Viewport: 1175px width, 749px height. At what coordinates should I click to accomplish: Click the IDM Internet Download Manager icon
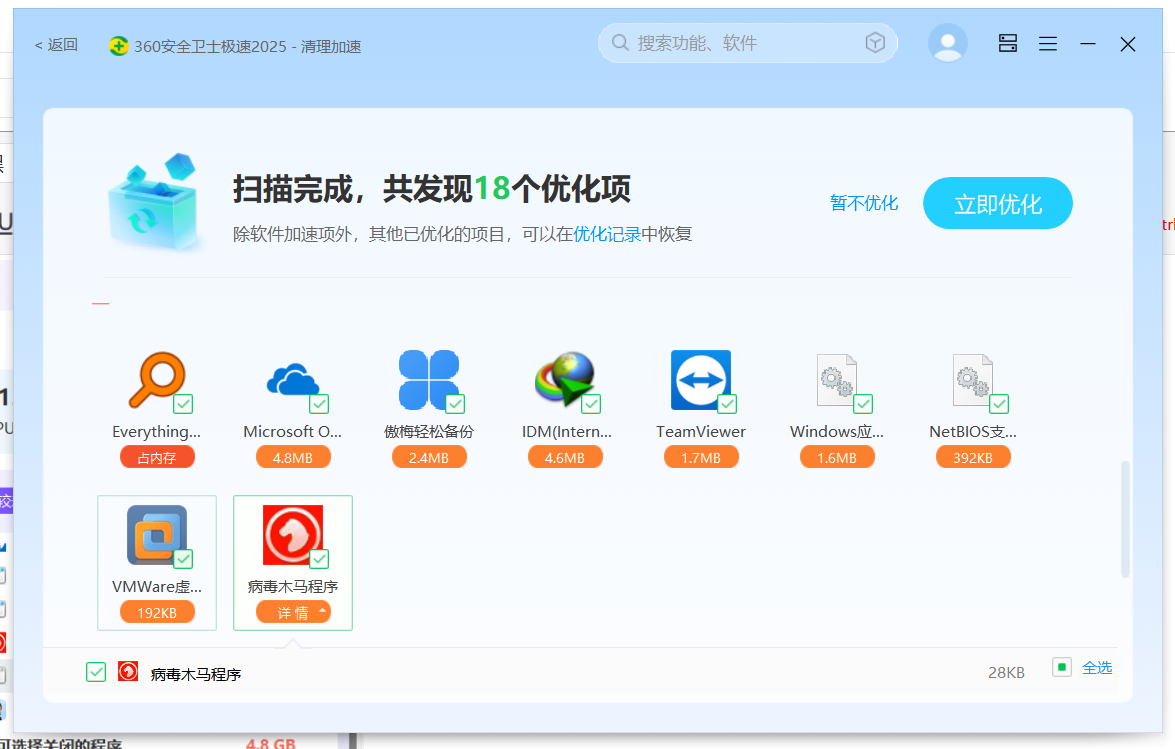(x=565, y=380)
